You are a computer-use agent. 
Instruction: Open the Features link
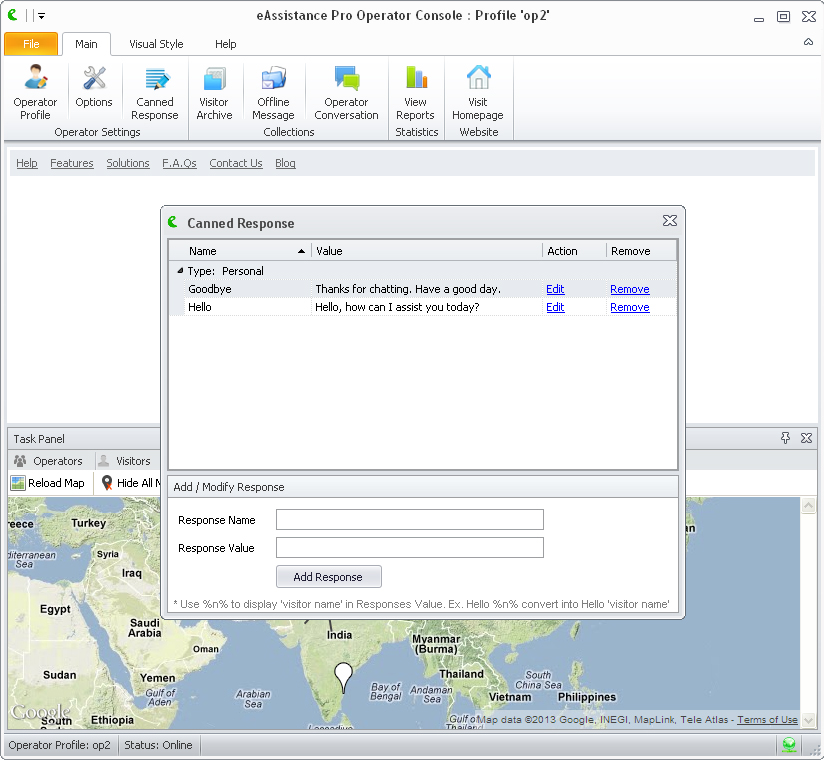(72, 163)
